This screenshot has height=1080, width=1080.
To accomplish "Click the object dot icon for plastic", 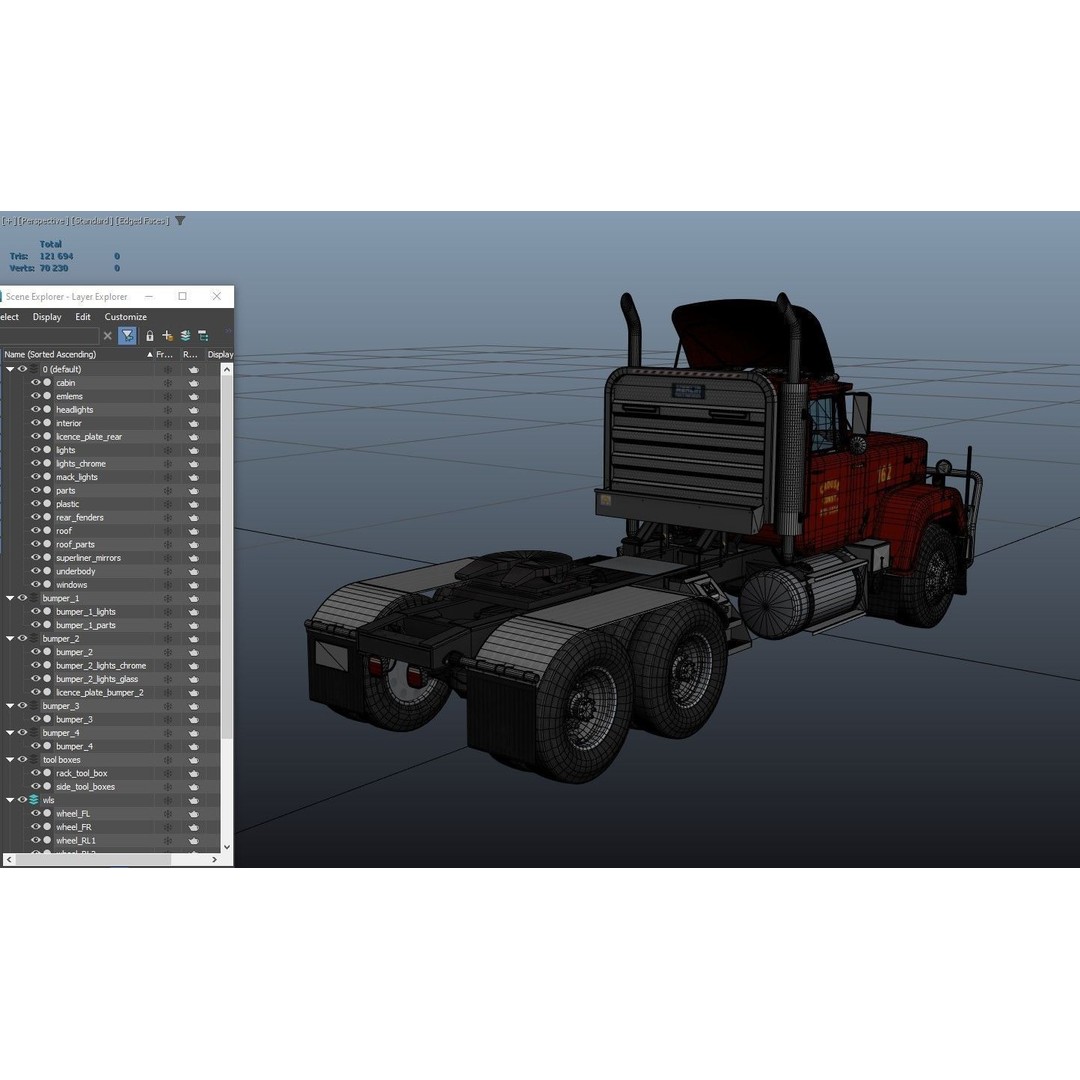I will click(x=48, y=504).
